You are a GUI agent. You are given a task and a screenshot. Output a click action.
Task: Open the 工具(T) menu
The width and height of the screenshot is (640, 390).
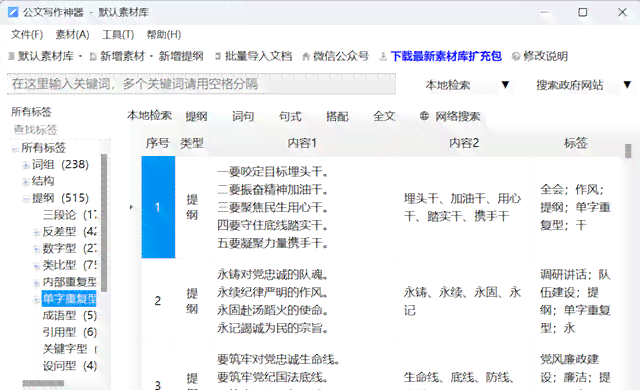[118, 35]
